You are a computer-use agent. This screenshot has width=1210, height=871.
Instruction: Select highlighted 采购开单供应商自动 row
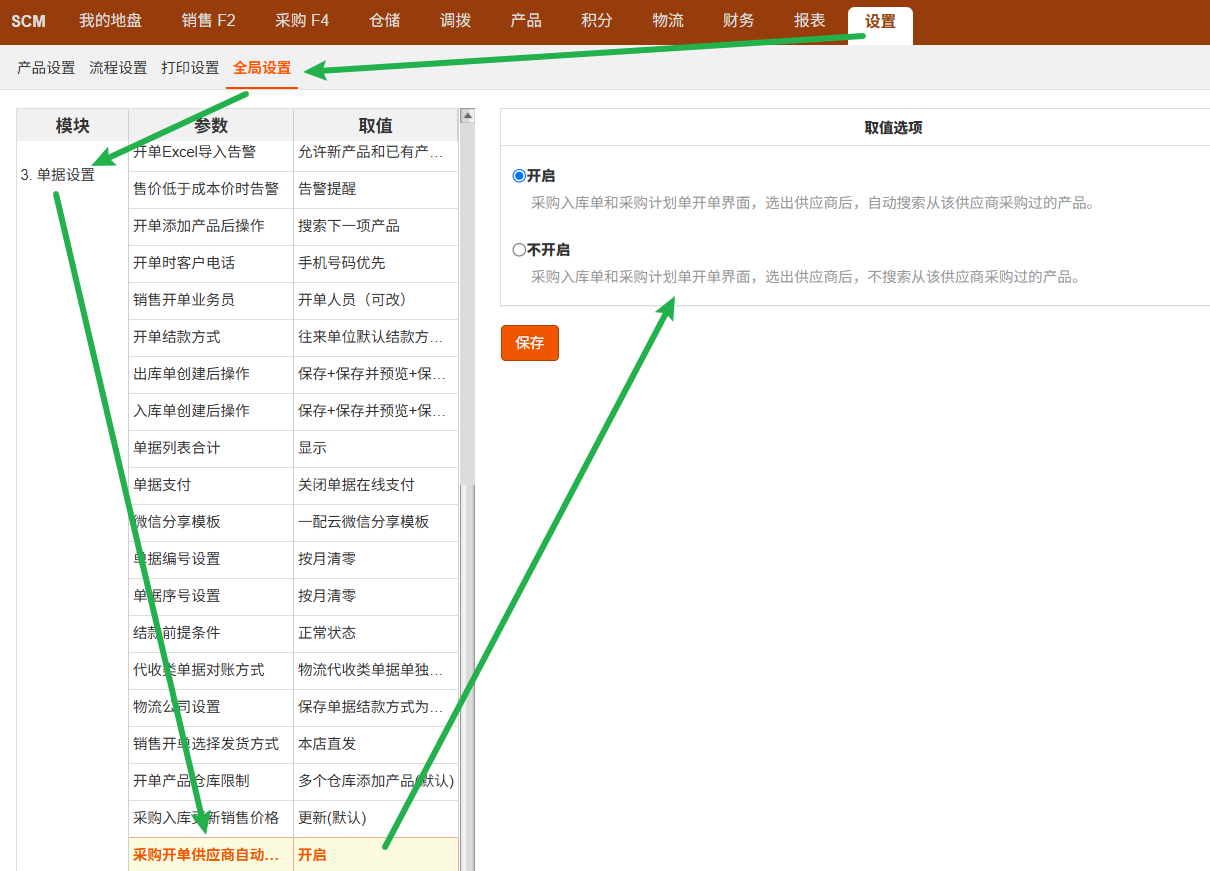pos(206,855)
